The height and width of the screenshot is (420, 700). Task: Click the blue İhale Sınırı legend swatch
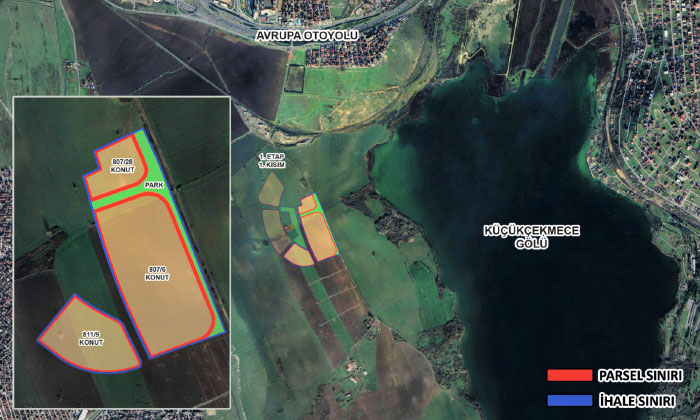[570, 399]
